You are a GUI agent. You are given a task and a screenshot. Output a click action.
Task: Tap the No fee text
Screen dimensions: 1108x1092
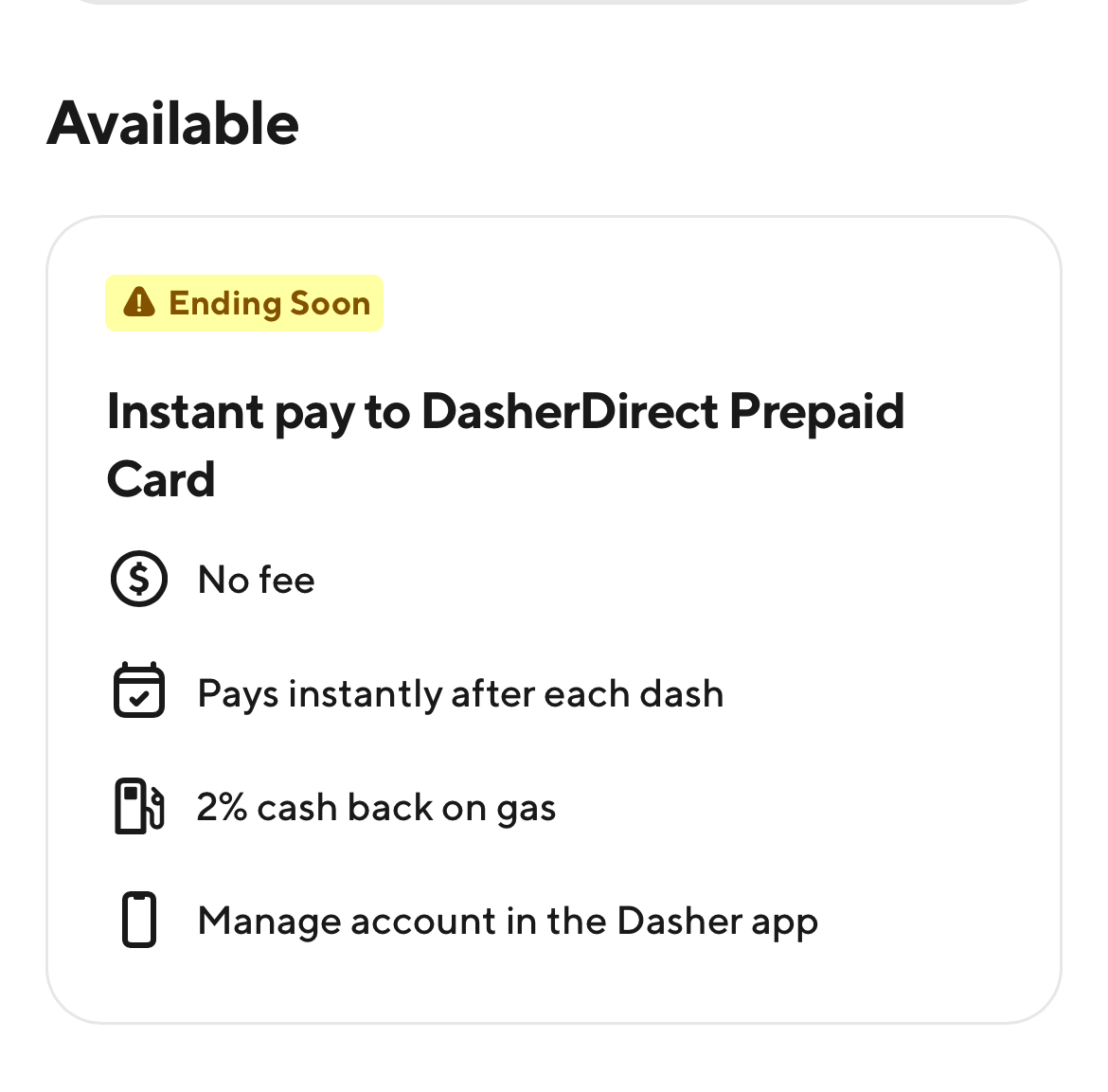[256, 580]
